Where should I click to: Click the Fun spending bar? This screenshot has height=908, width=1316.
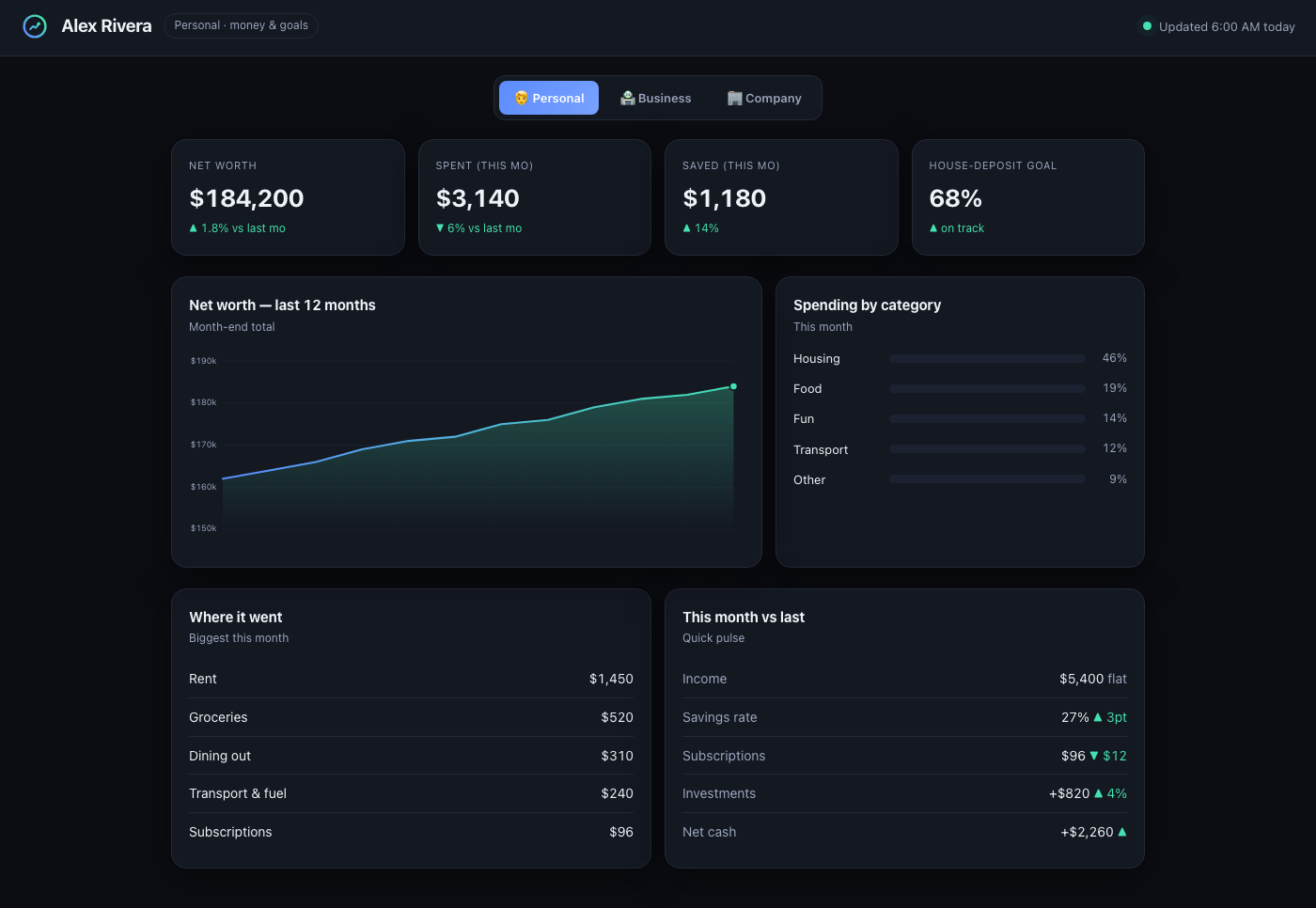[987, 418]
